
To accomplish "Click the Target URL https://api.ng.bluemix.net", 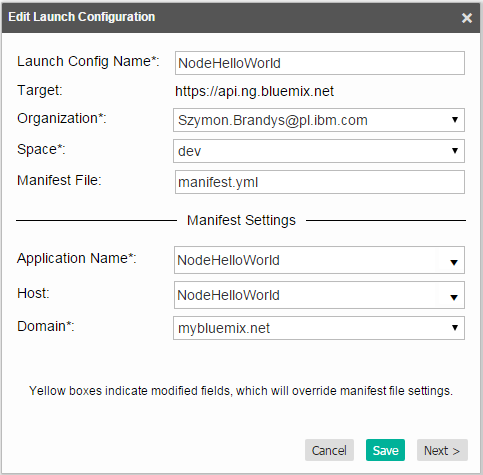I will point(254,91).
